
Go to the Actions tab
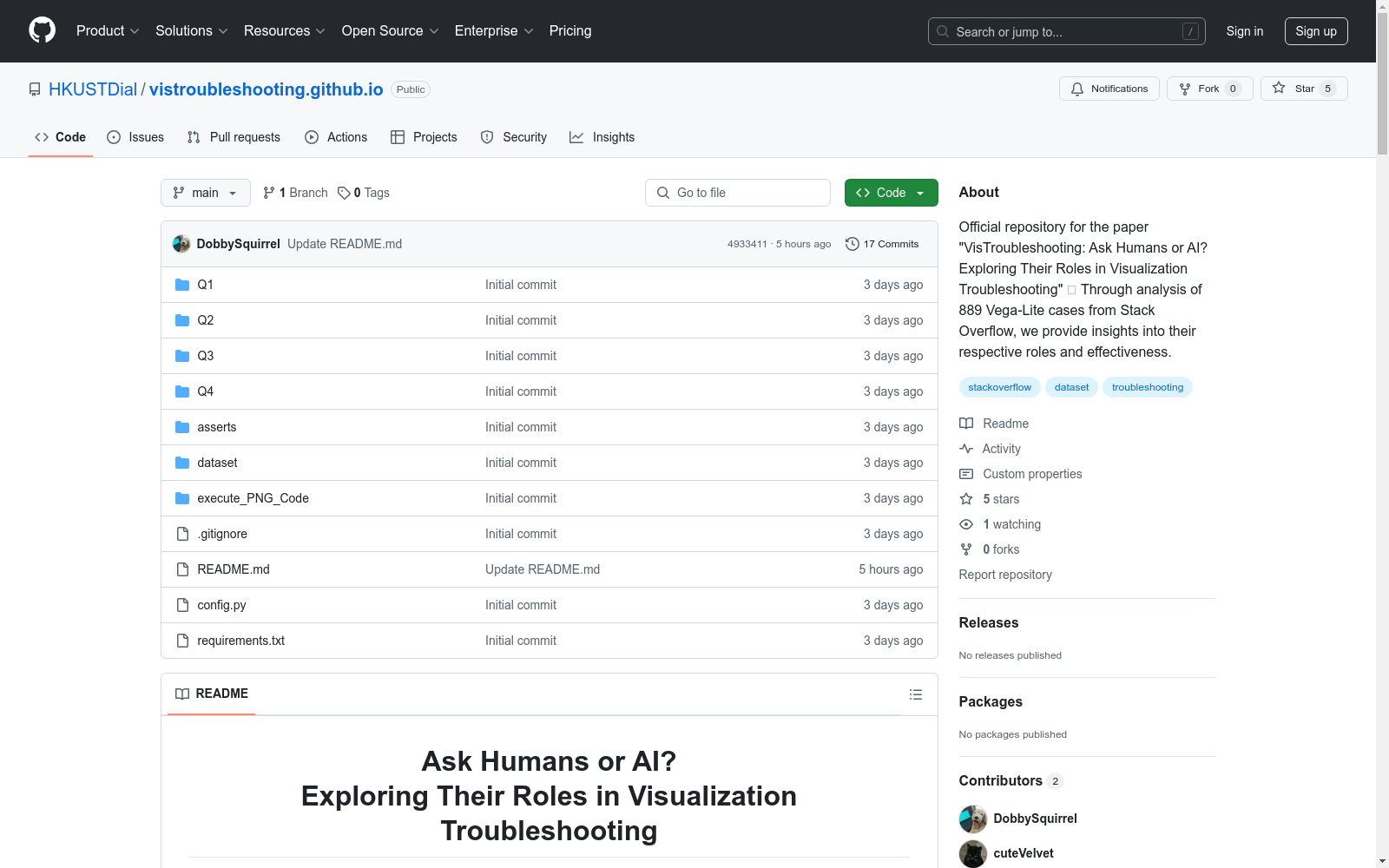[x=336, y=137]
